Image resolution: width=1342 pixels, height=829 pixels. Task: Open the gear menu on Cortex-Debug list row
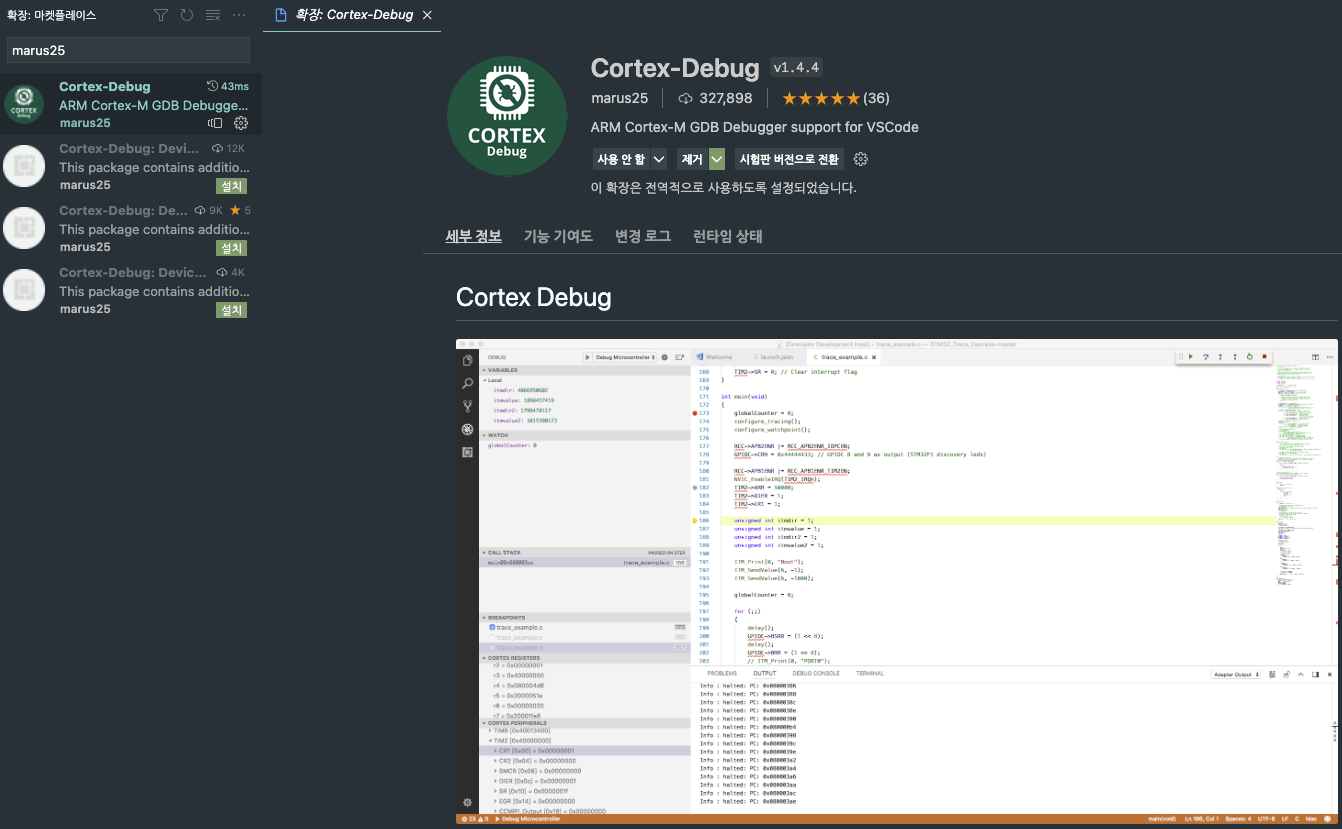click(x=241, y=123)
